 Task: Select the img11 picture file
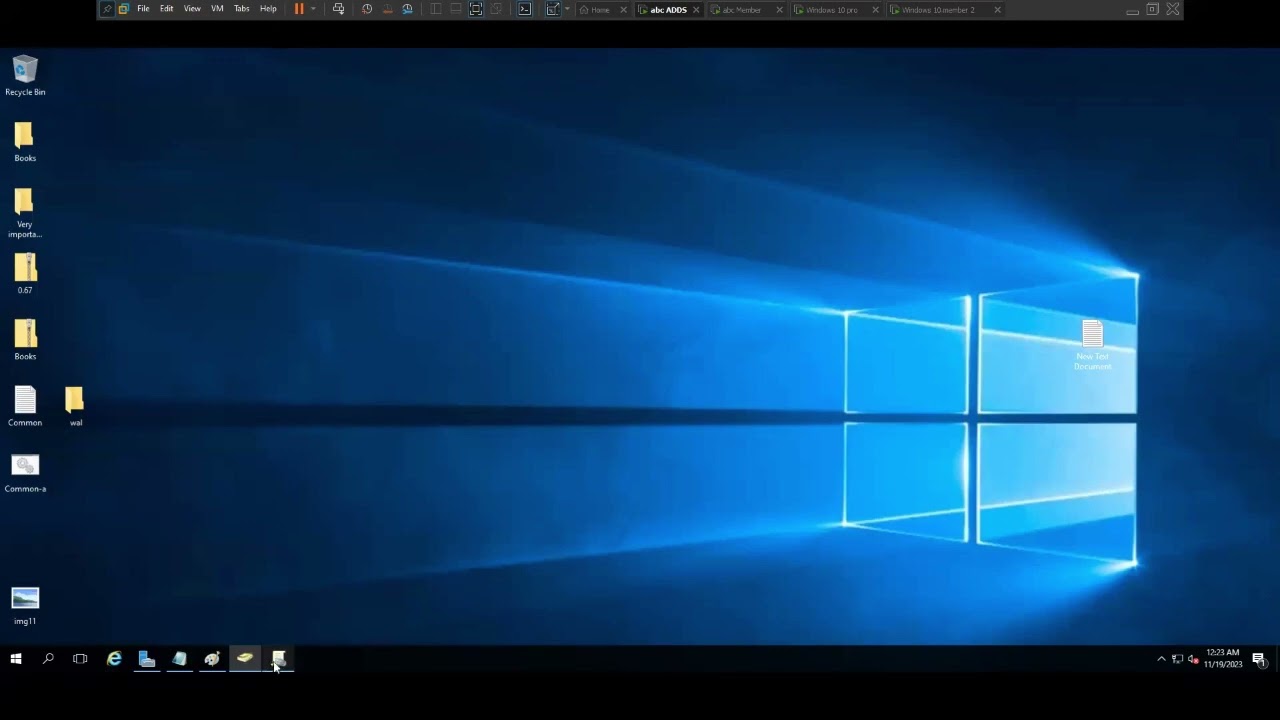pos(25,605)
